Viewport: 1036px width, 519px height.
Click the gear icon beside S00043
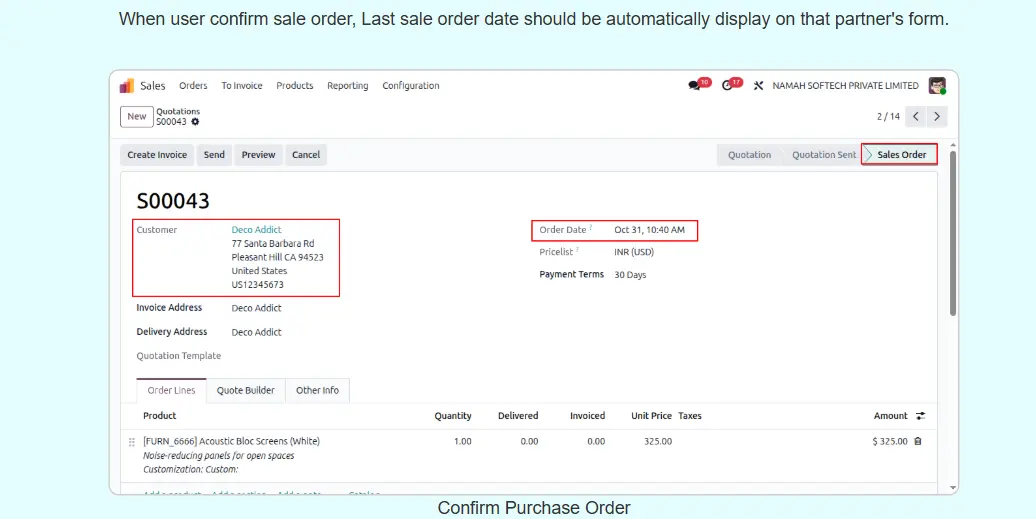click(x=195, y=122)
